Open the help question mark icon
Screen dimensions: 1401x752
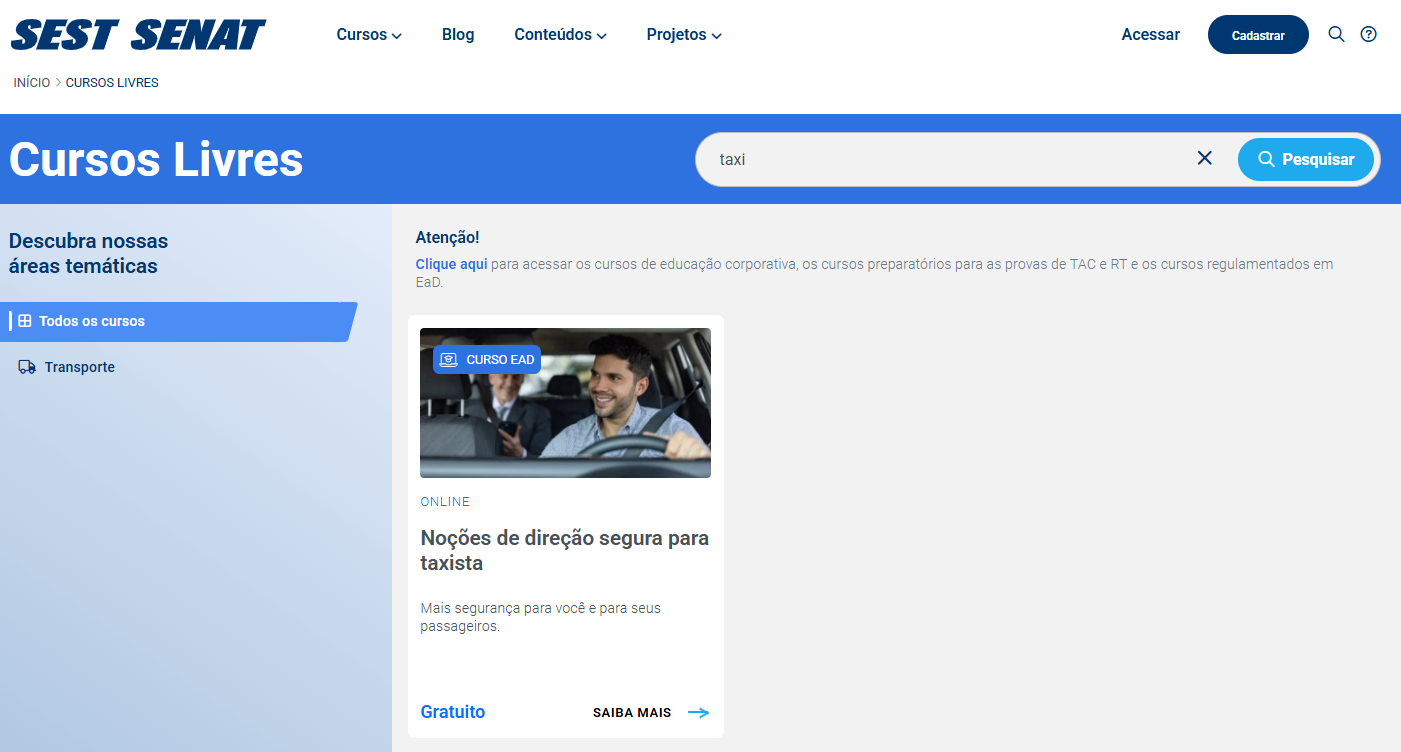[x=1369, y=34]
